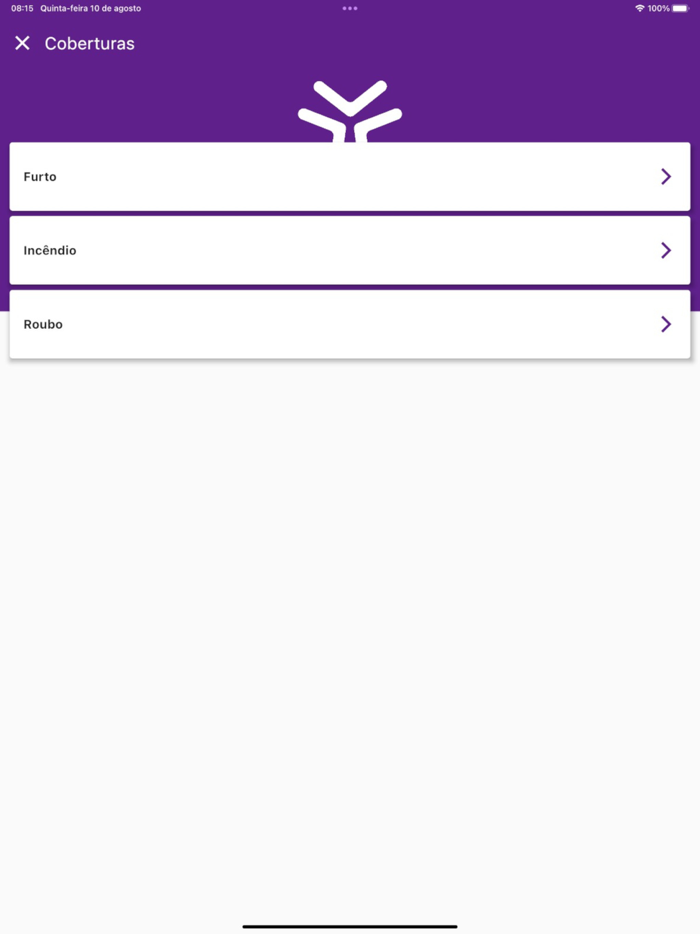
Task: Tap the 08:15 clock in status bar
Action: tap(22, 8)
